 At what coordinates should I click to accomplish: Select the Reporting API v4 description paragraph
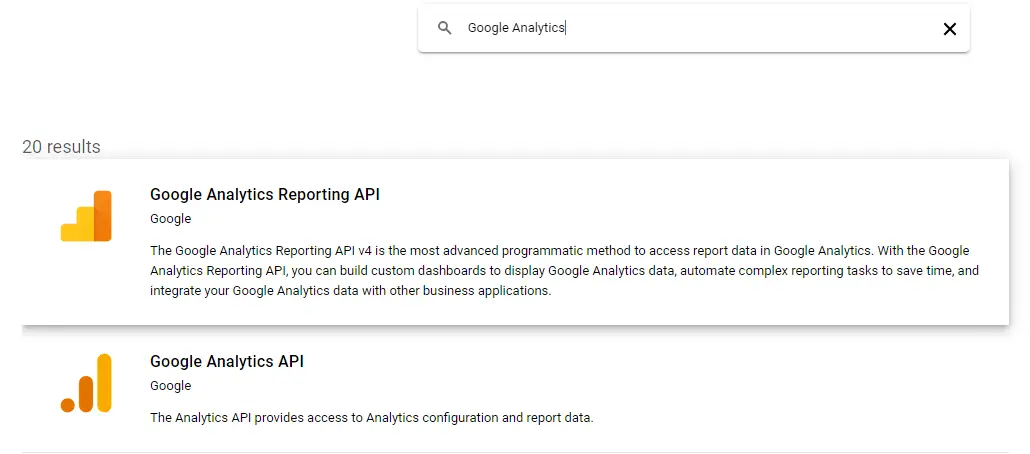(560, 270)
